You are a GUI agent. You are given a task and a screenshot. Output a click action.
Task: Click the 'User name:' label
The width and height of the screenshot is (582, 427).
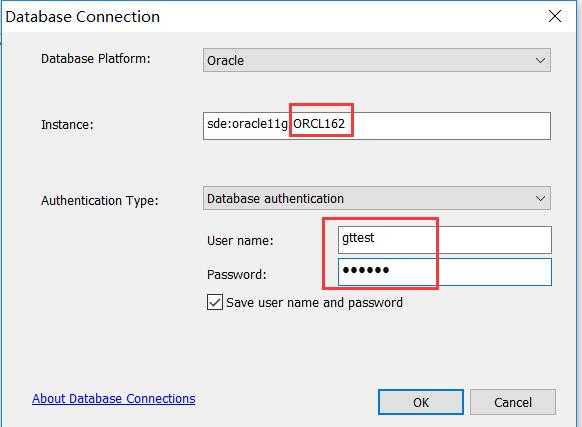click(x=240, y=241)
